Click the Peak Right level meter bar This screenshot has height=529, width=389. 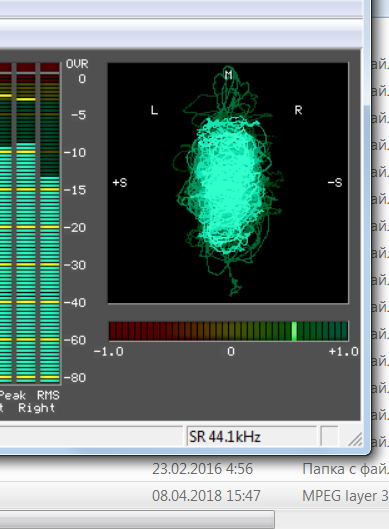pyautogui.click(x=26, y=223)
